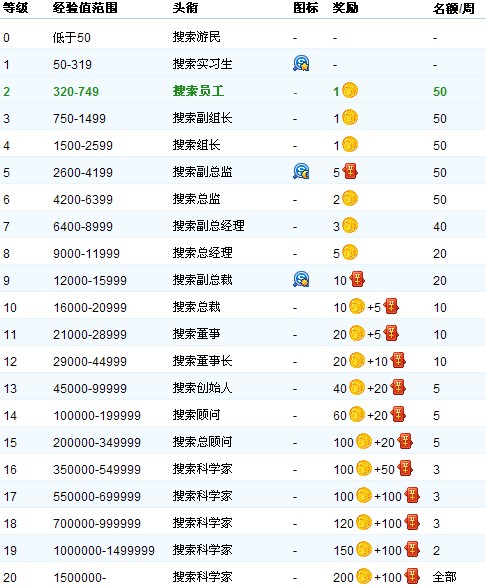This screenshot has width=486, height=588.
Task: Click the 搜索创始人 title text
Action: click(x=202, y=388)
